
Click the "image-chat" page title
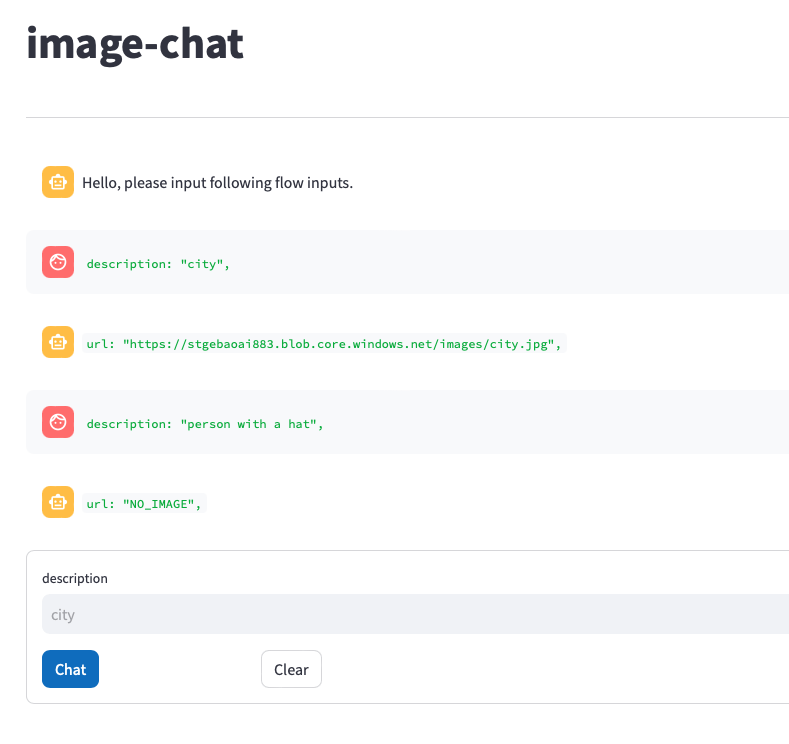coord(135,44)
